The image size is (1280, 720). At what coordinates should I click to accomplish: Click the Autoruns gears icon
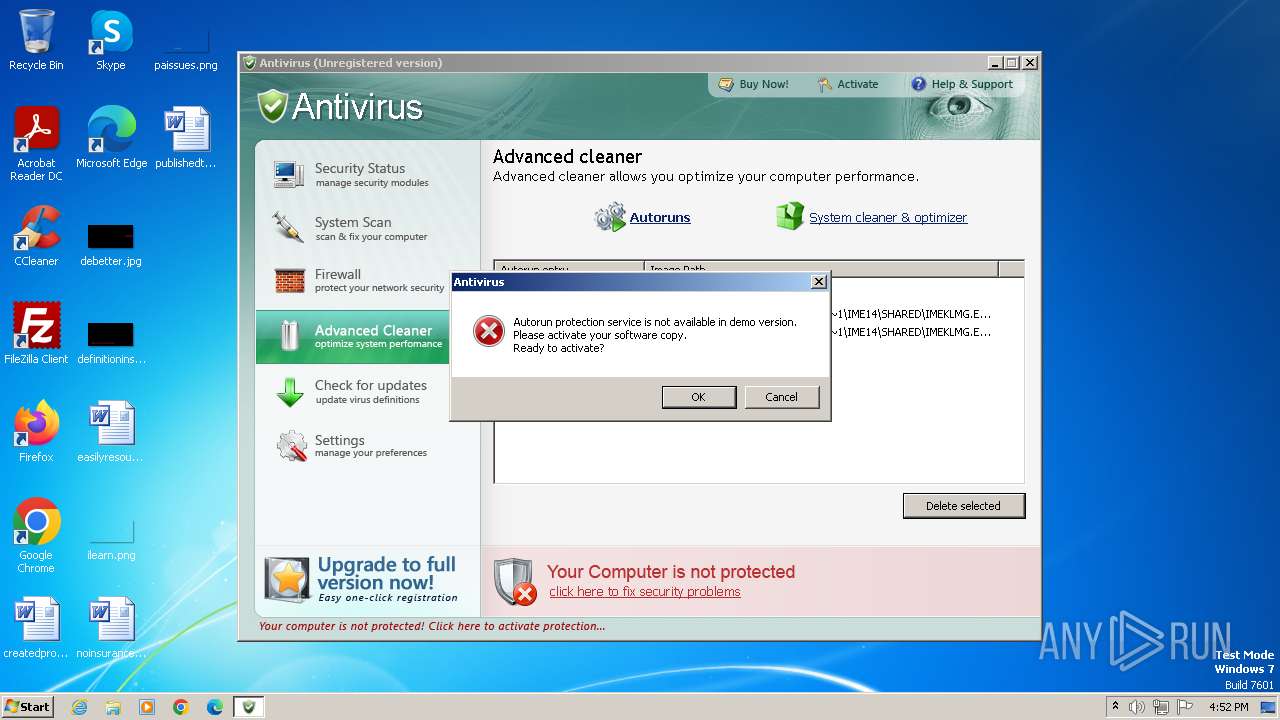click(x=610, y=217)
